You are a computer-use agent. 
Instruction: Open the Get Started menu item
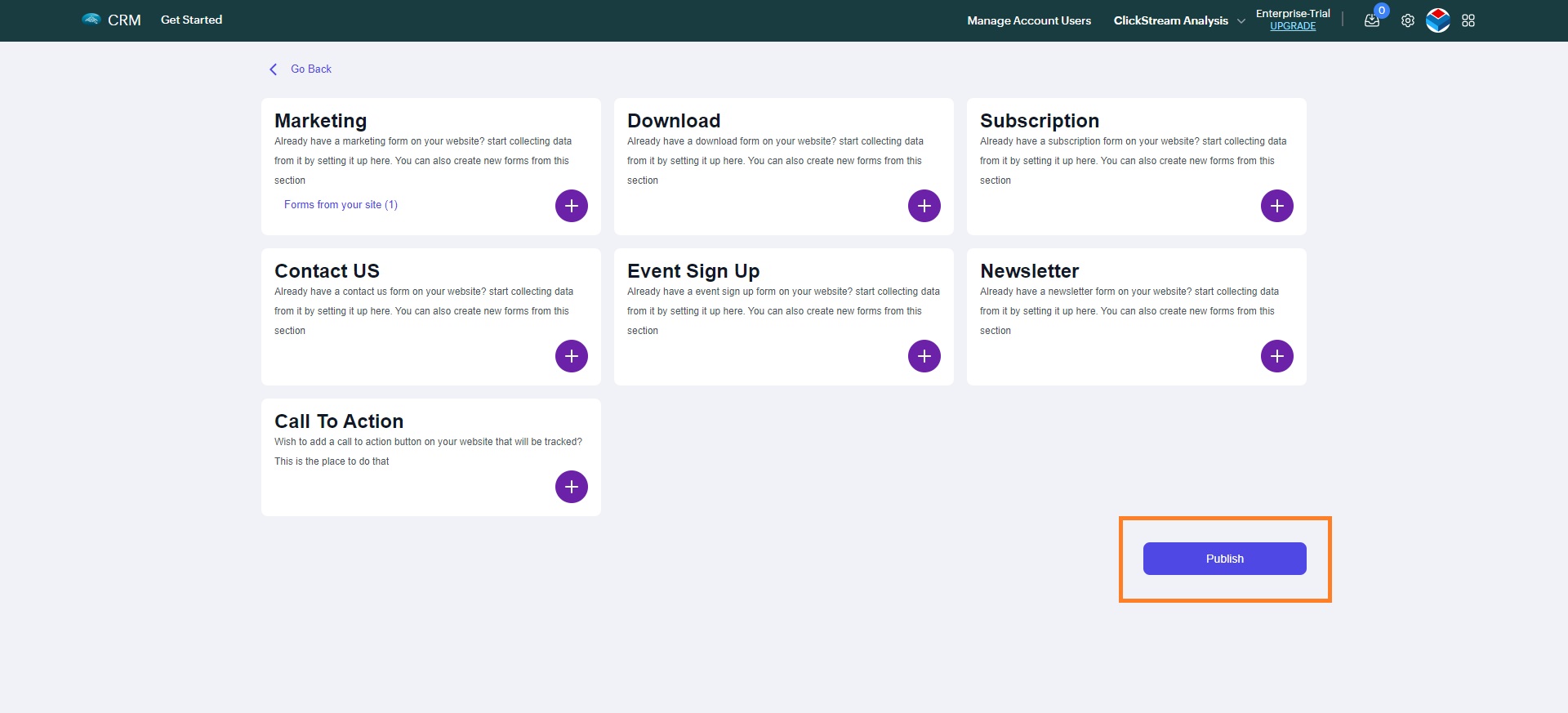point(191,20)
